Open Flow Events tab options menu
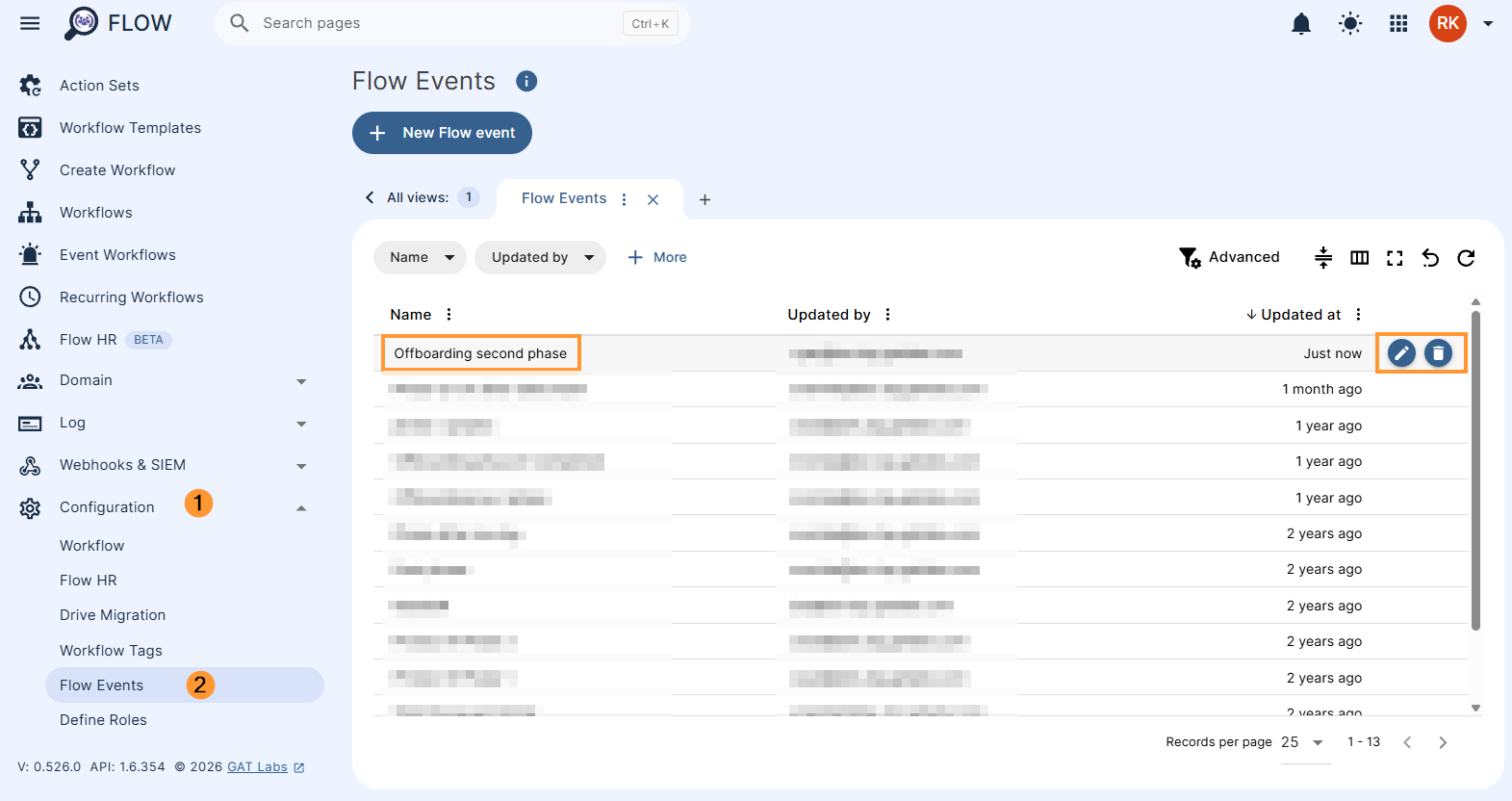Image resolution: width=1512 pixels, height=801 pixels. click(625, 199)
